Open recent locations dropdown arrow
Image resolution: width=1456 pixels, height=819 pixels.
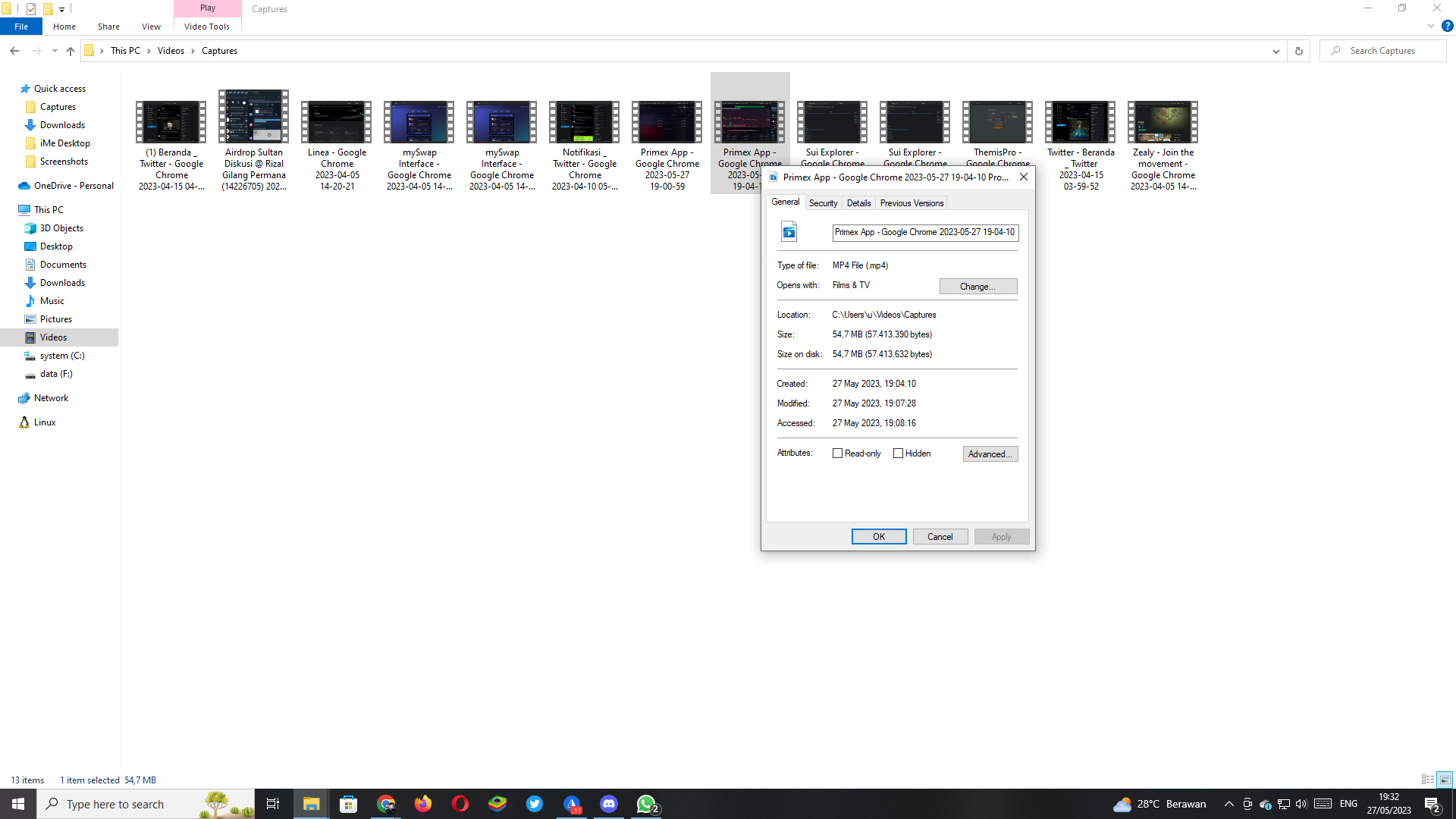coord(55,51)
